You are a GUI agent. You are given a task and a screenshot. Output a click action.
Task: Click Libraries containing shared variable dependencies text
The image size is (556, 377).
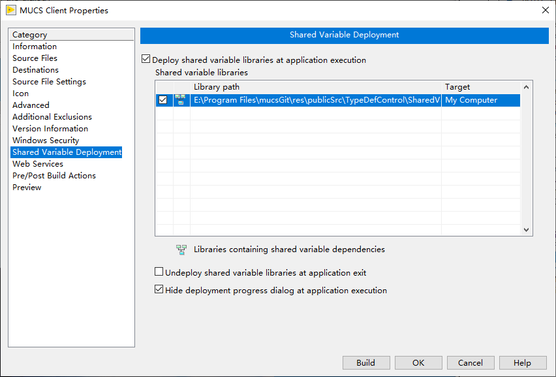[289, 250]
